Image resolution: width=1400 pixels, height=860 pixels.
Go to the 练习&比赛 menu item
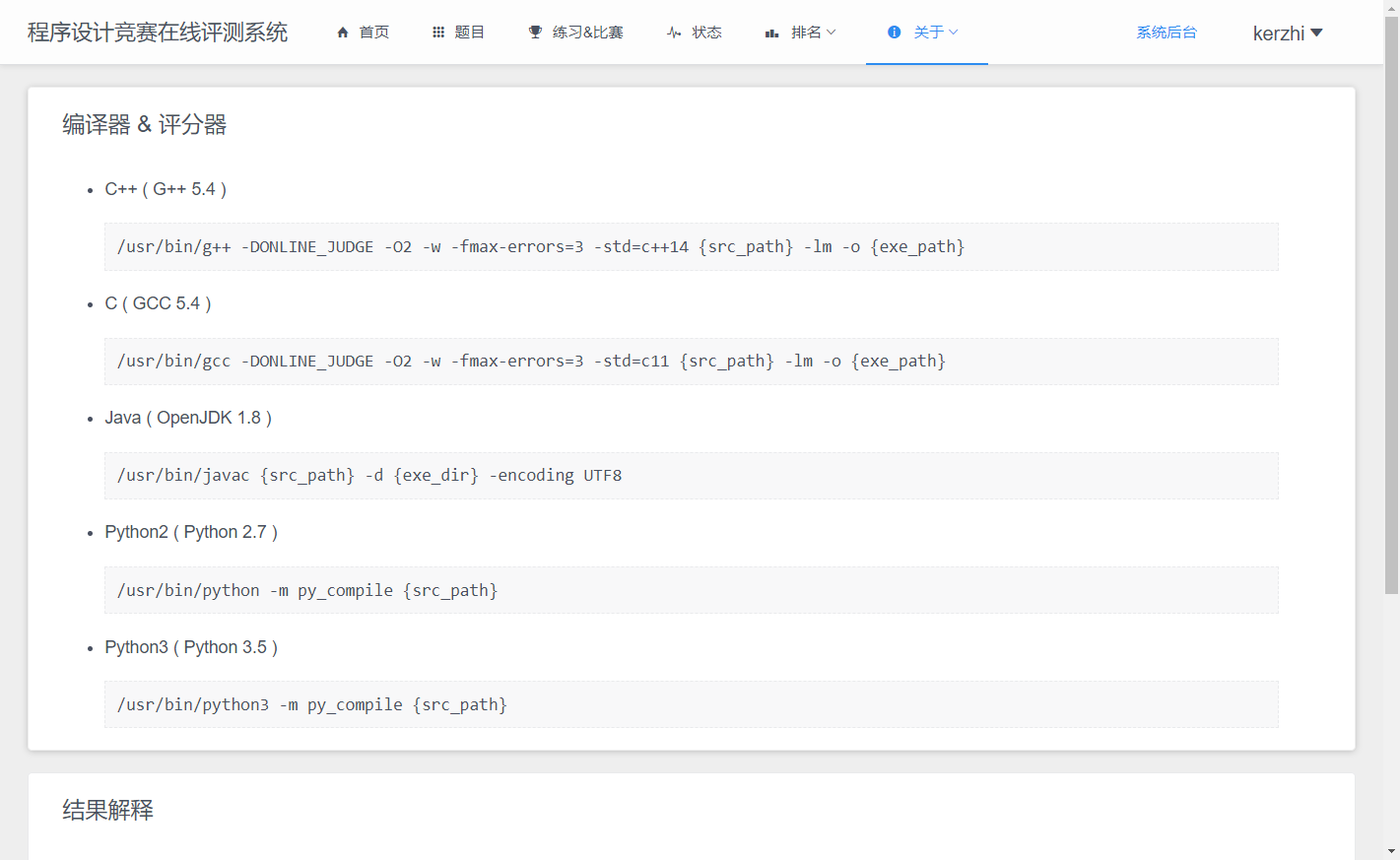[587, 33]
